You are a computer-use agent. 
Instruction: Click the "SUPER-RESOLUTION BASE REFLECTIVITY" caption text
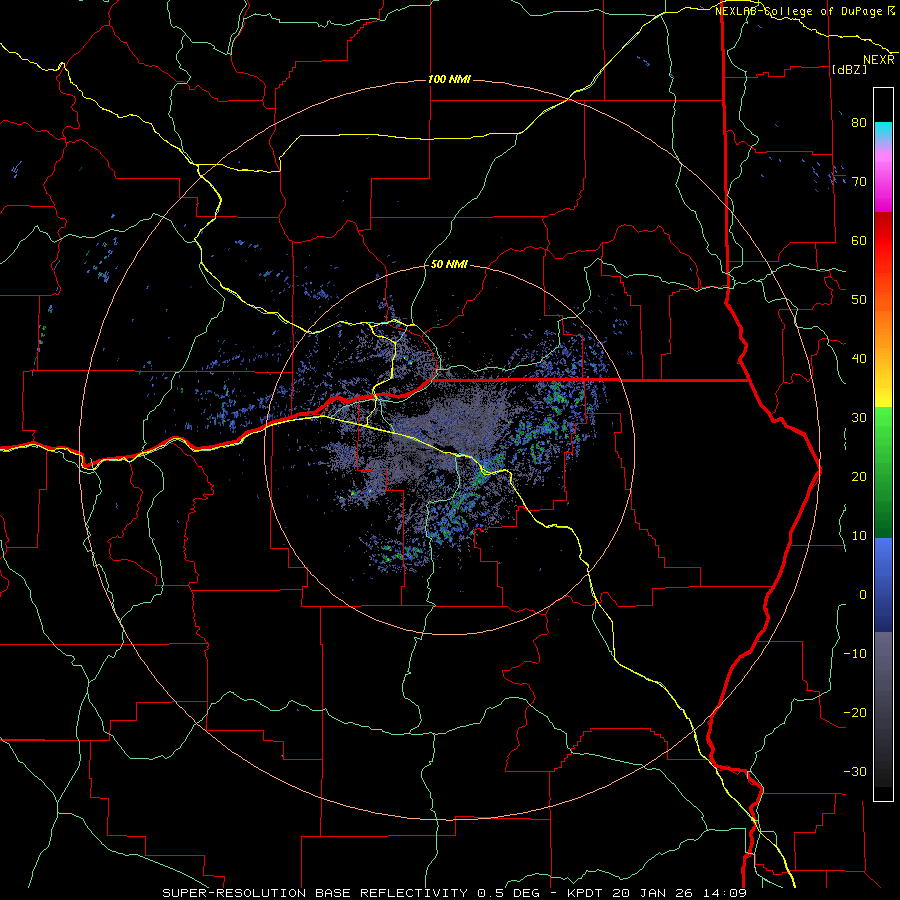pyautogui.click(x=315, y=893)
